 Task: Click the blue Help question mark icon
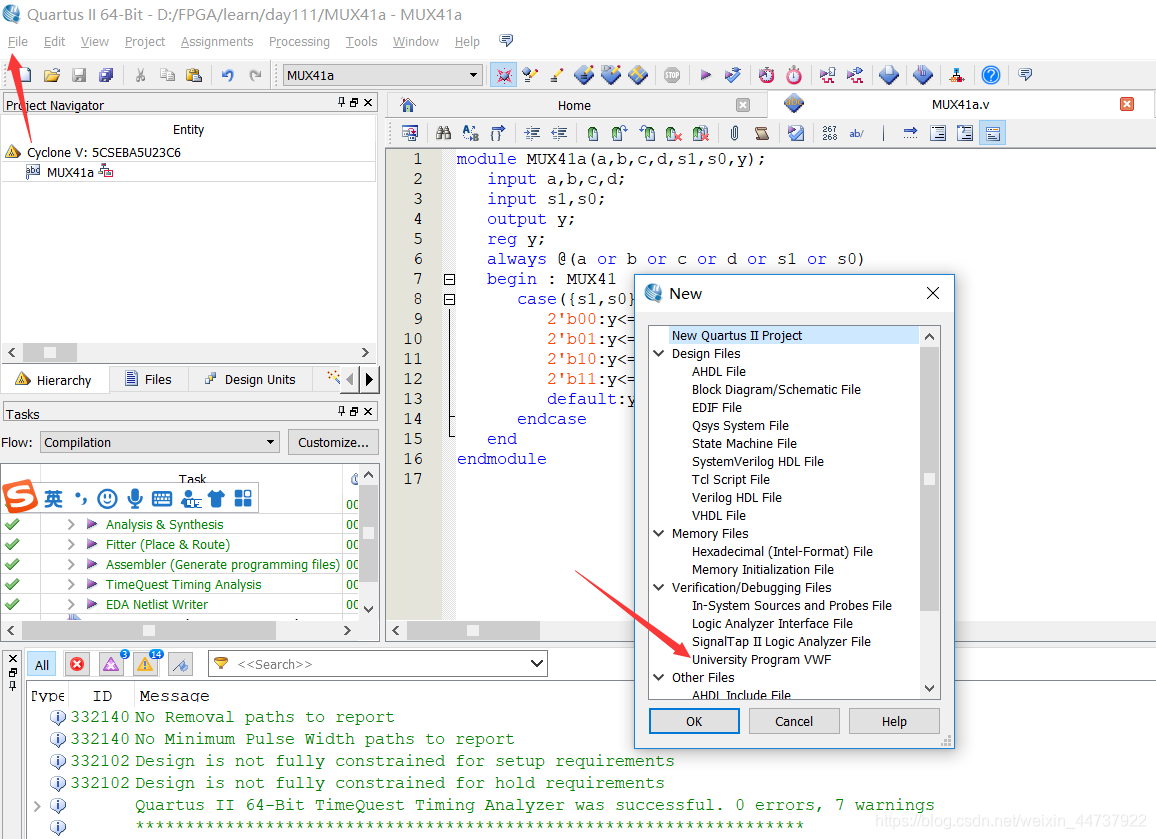(991, 75)
